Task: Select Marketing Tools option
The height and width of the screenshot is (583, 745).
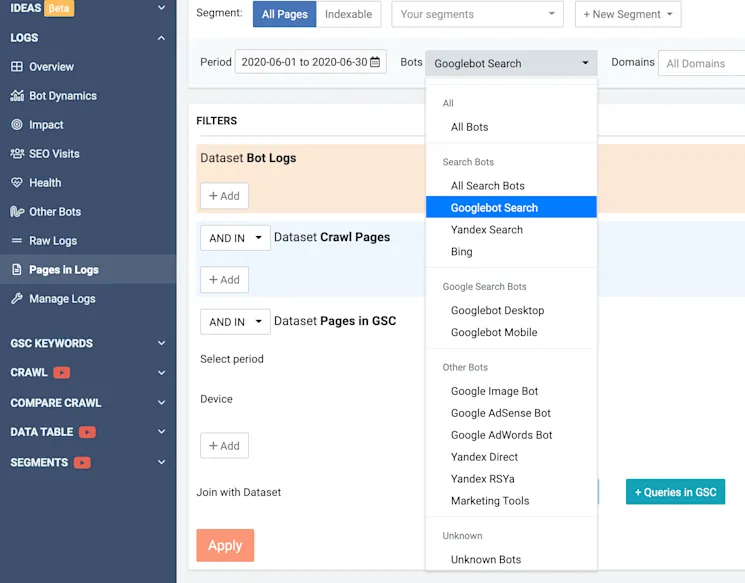Action: click(511, 500)
